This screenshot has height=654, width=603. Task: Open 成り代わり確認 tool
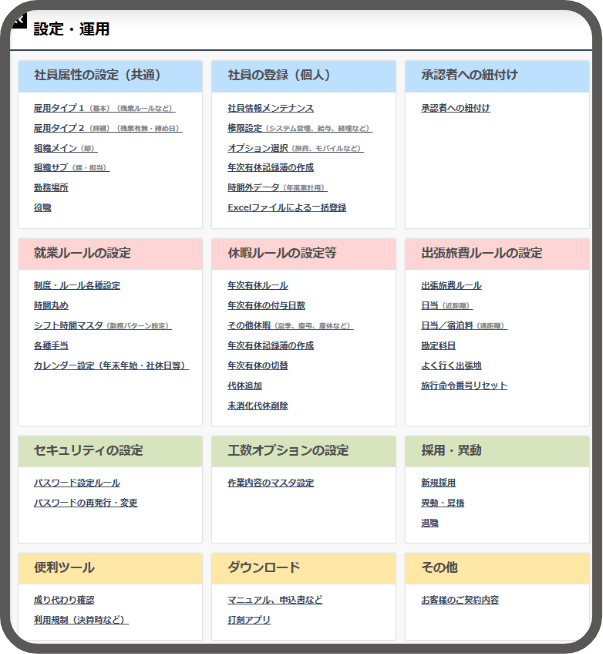coord(64,600)
